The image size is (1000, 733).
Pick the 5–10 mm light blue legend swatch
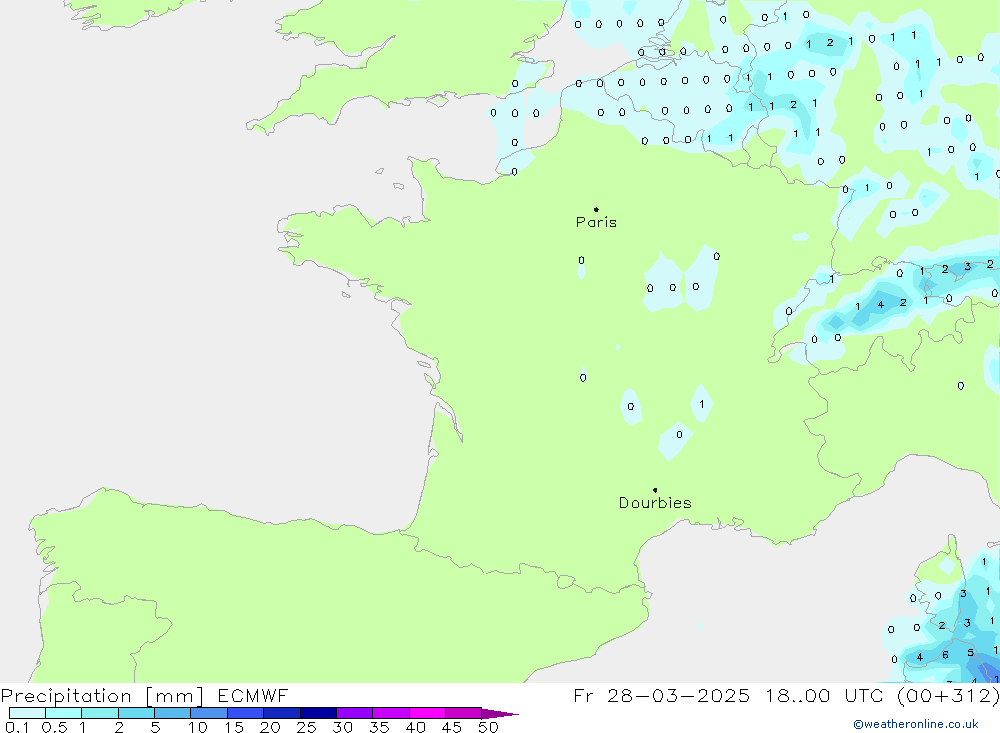coord(173,713)
